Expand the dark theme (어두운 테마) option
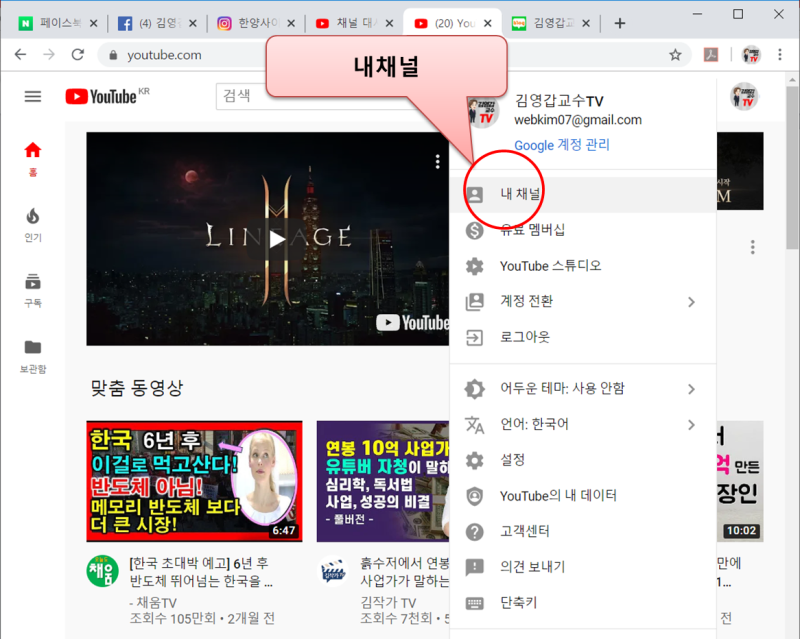The height and width of the screenshot is (639, 800). pos(583,389)
